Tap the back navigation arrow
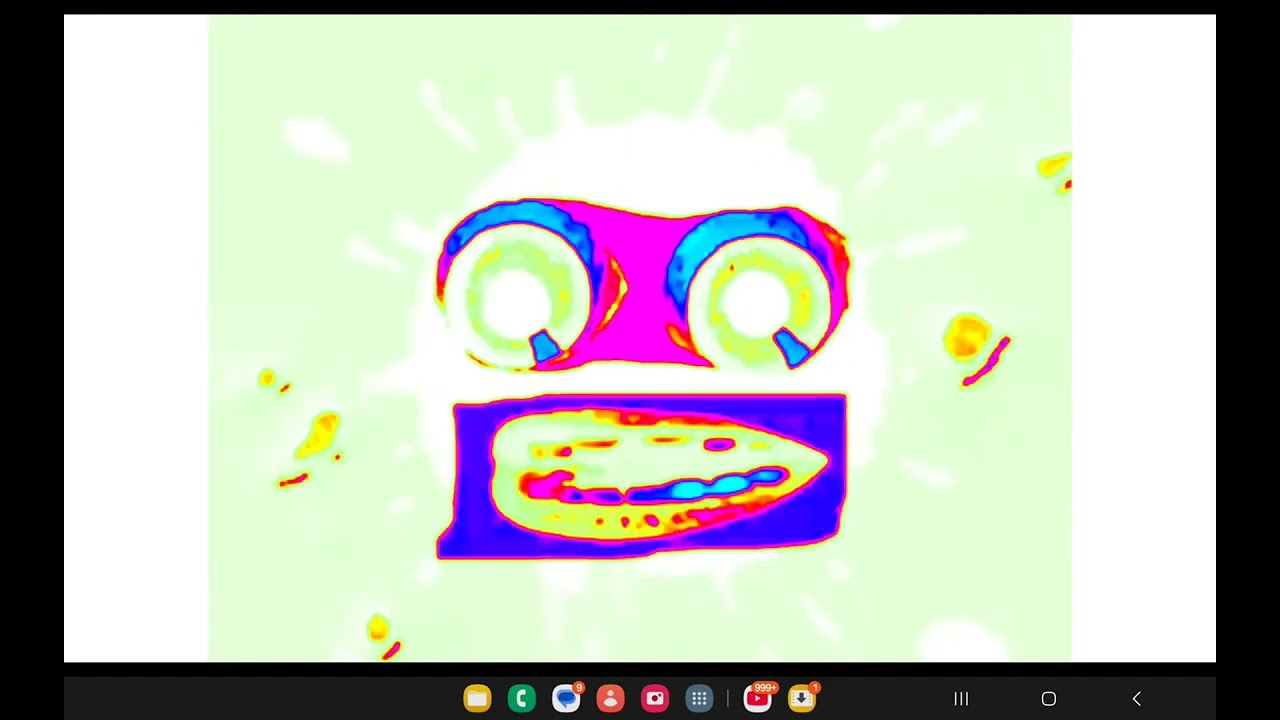The width and height of the screenshot is (1280, 720). pyautogui.click(x=1136, y=699)
